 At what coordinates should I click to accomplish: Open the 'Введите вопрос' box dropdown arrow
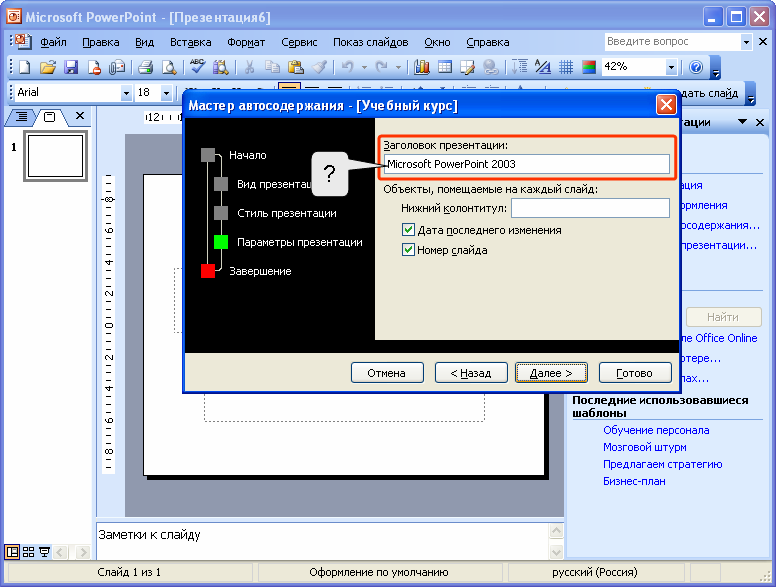(746, 42)
